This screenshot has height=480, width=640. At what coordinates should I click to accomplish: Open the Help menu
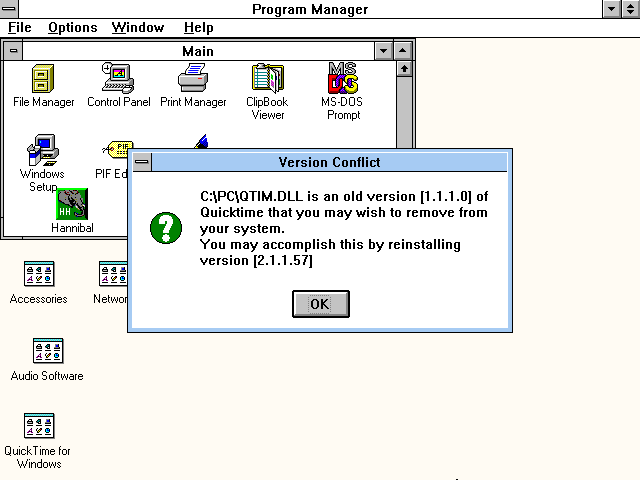198,28
